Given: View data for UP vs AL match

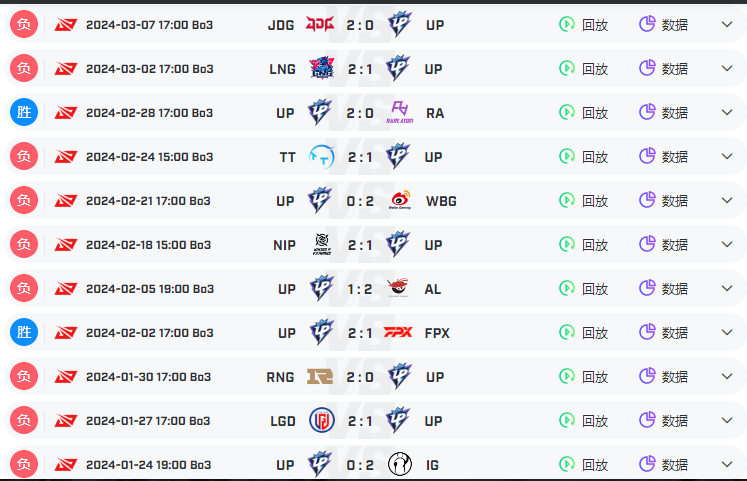Looking at the screenshot, I should pos(663,289).
